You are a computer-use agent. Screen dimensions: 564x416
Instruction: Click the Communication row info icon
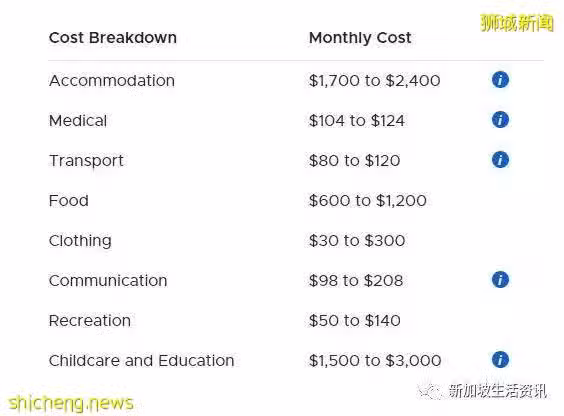tap(500, 280)
